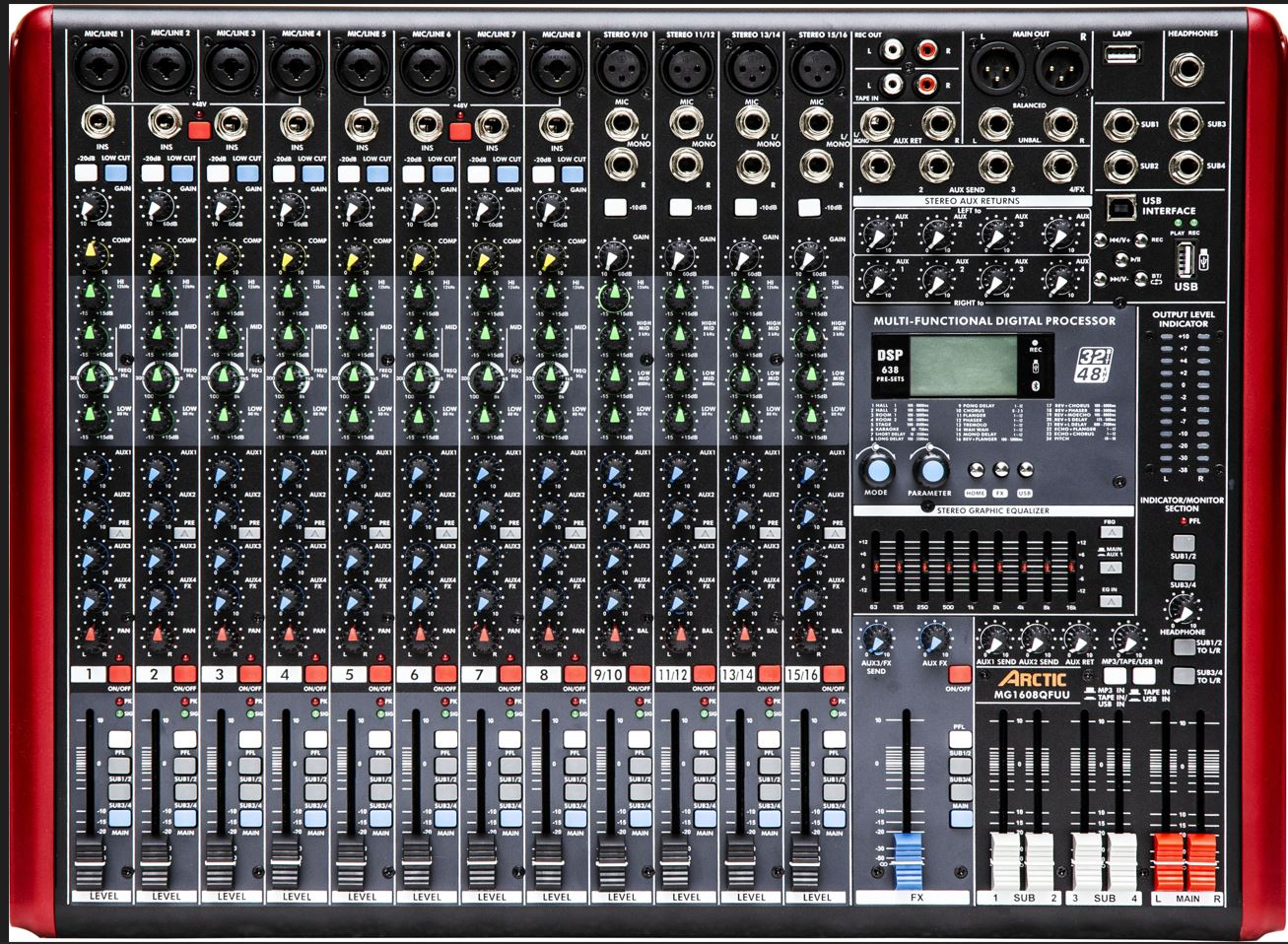This screenshot has width=1288, height=944.
Task: Click the channel 1 red PAN knob
Action: 93,634
